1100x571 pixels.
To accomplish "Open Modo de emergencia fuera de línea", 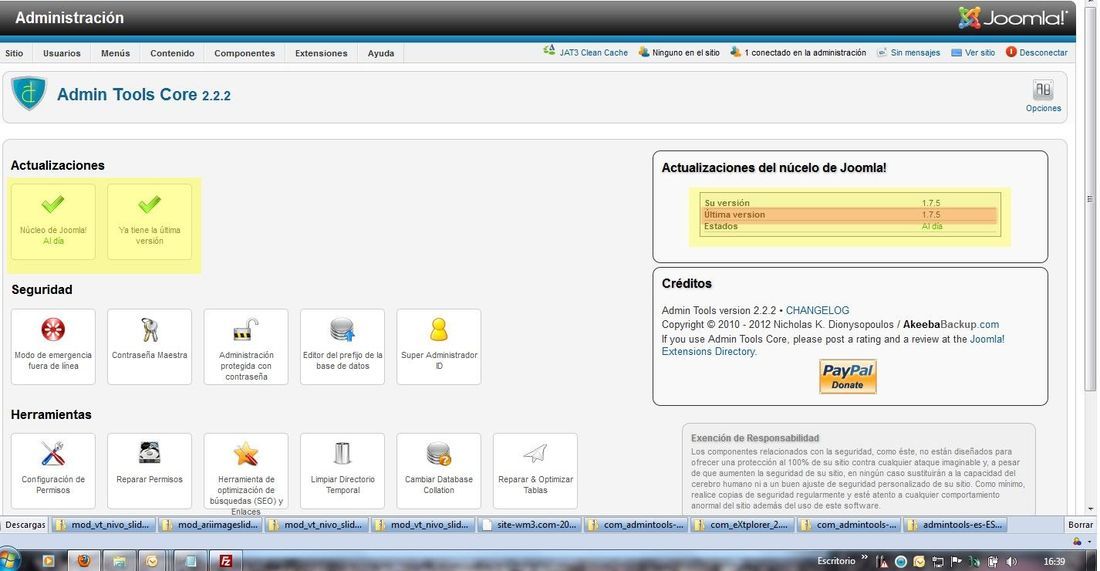I will pos(53,347).
